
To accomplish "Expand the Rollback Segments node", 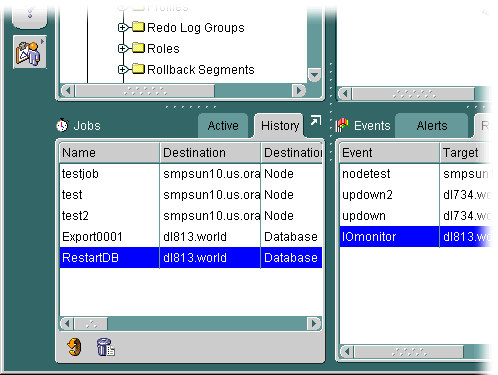I will 122,70.
